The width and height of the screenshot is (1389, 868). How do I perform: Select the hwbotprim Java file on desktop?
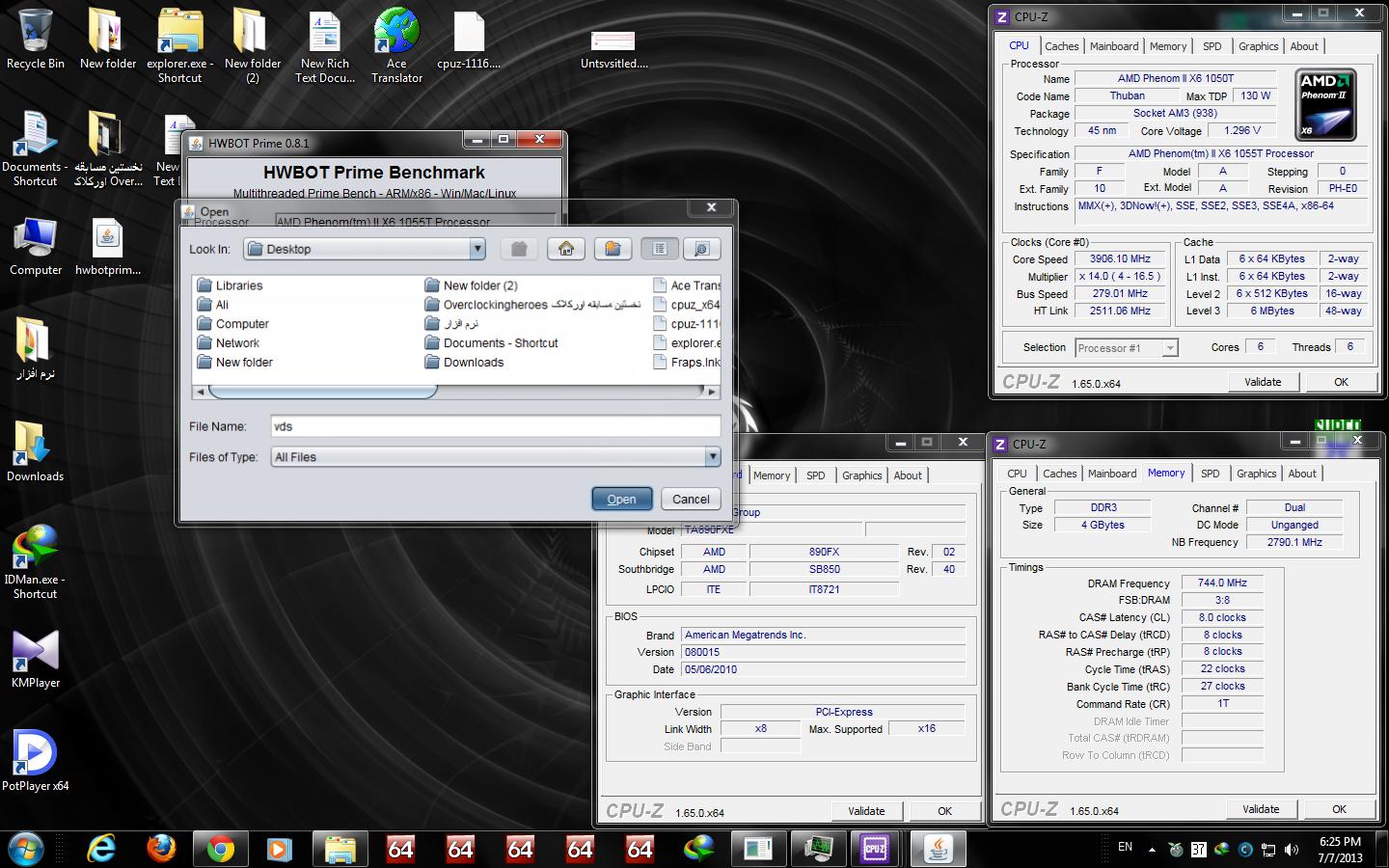coord(108,247)
